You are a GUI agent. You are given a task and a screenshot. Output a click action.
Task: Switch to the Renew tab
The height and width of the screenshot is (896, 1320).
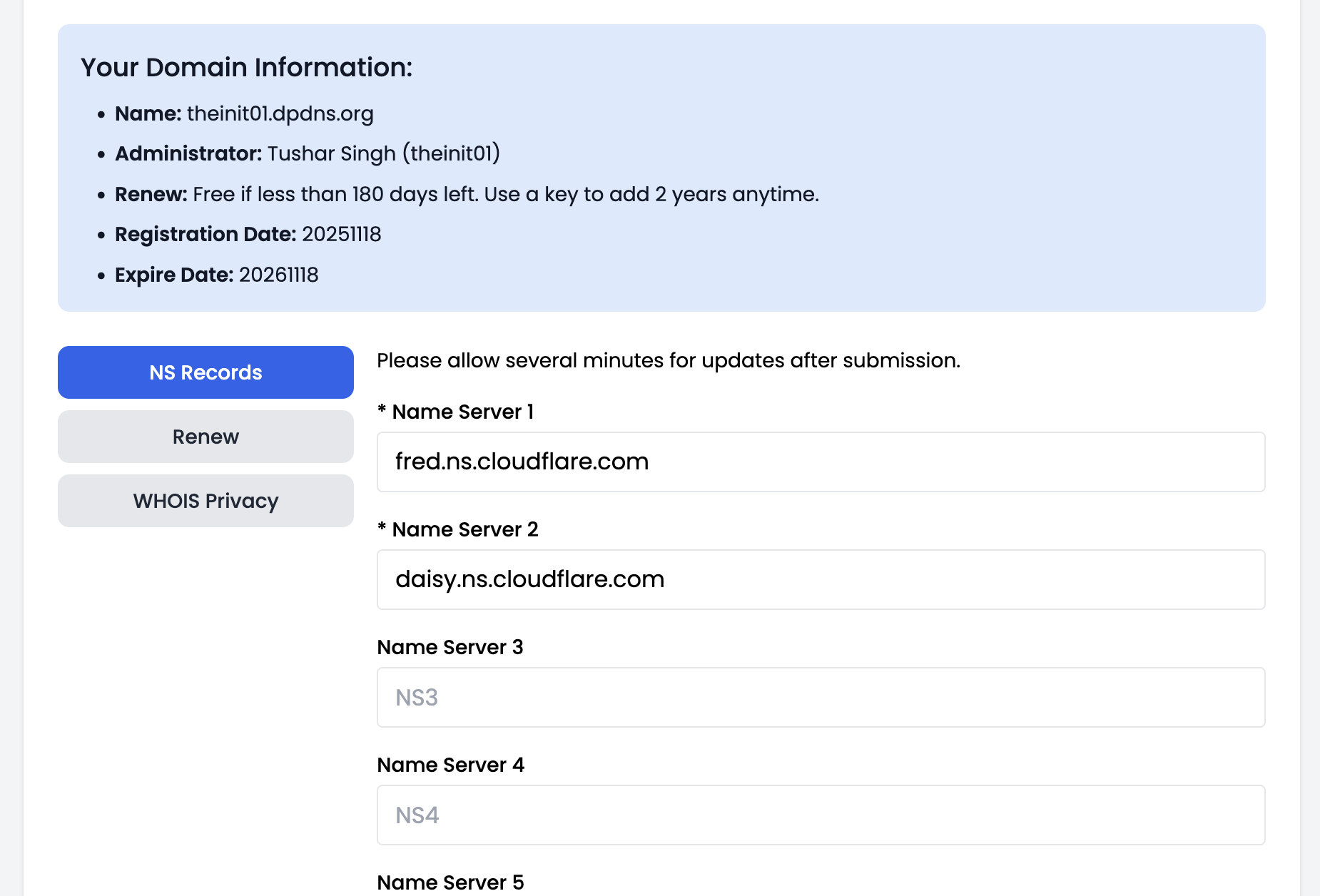[205, 437]
